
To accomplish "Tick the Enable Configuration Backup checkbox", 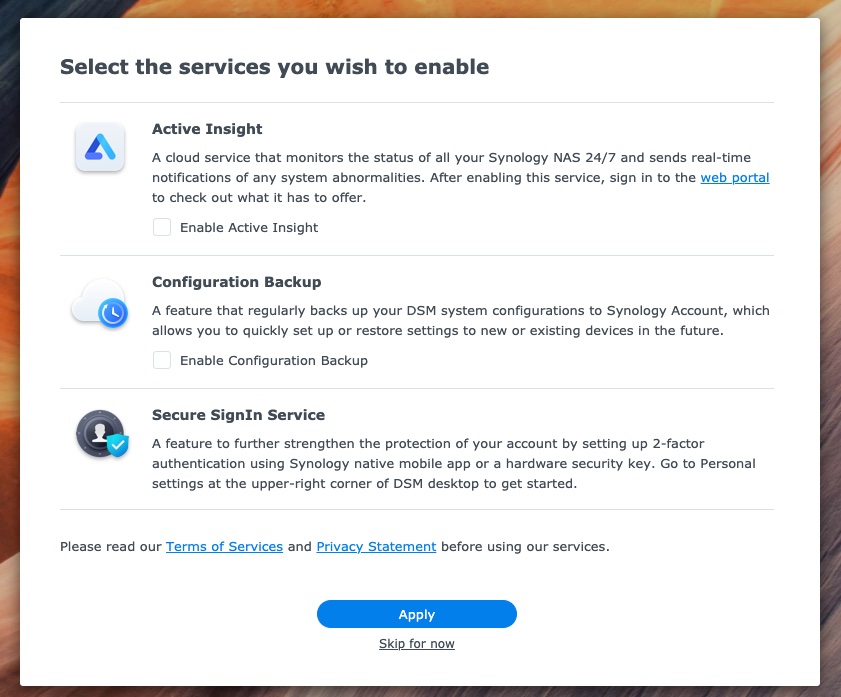I will pyautogui.click(x=162, y=360).
